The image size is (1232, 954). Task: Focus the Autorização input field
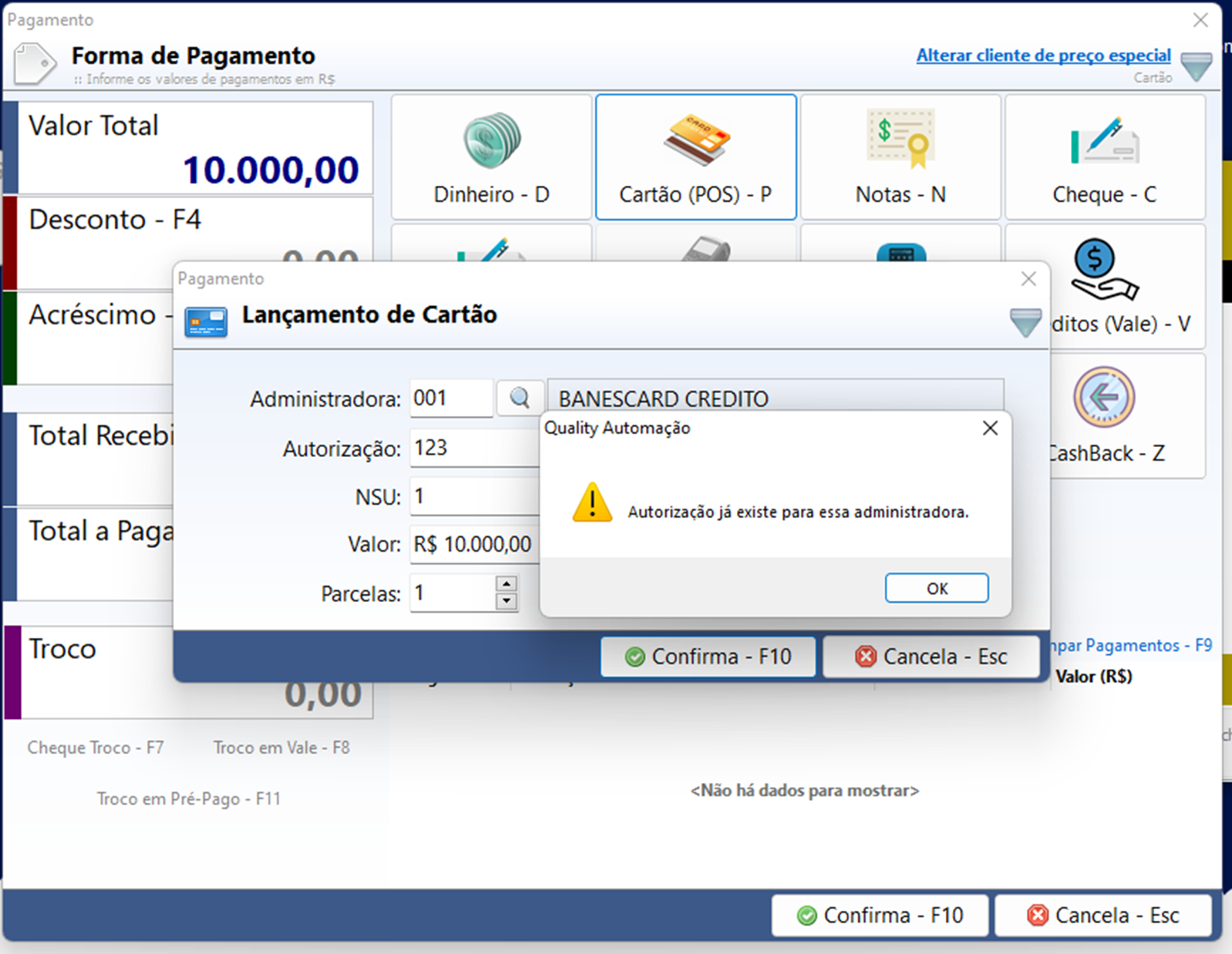pos(474,448)
